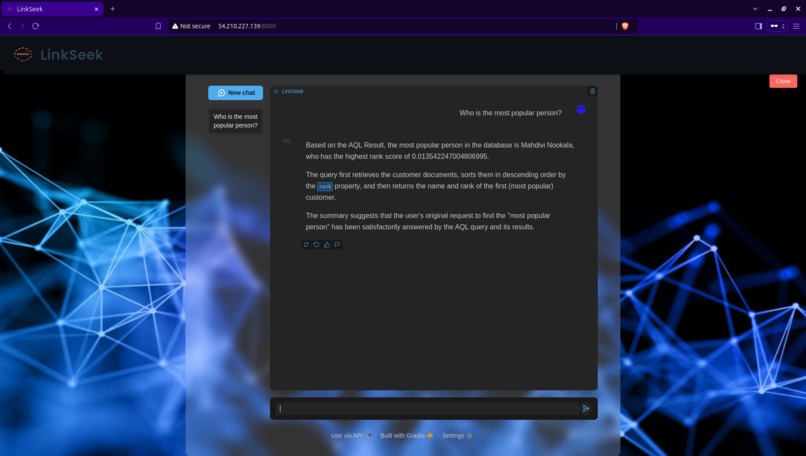Open a new browser tab
The image size is (806, 456).
[x=113, y=9]
